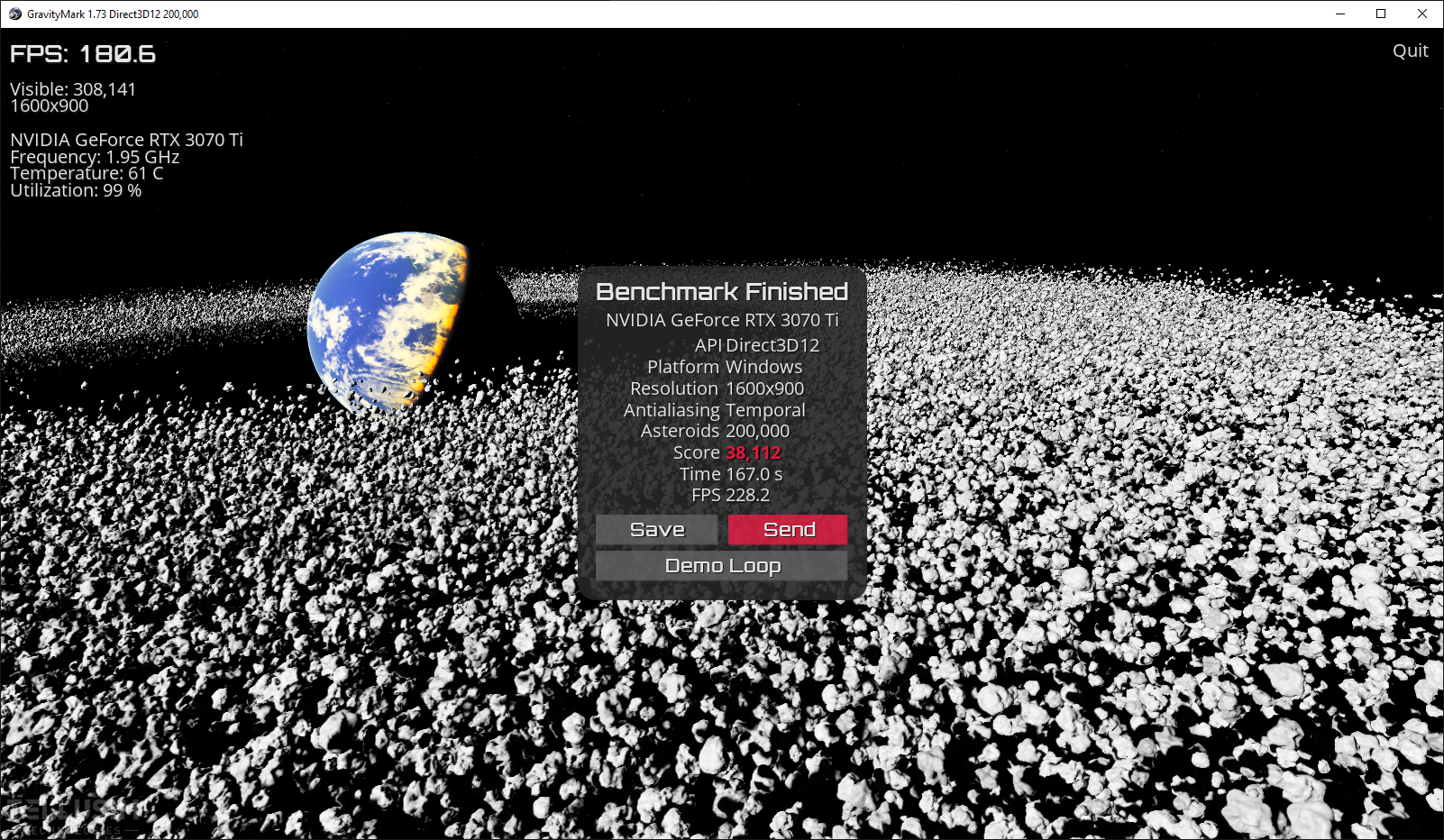The height and width of the screenshot is (840, 1444).
Task: Click the Visible asteroid count text
Action: coord(73,89)
